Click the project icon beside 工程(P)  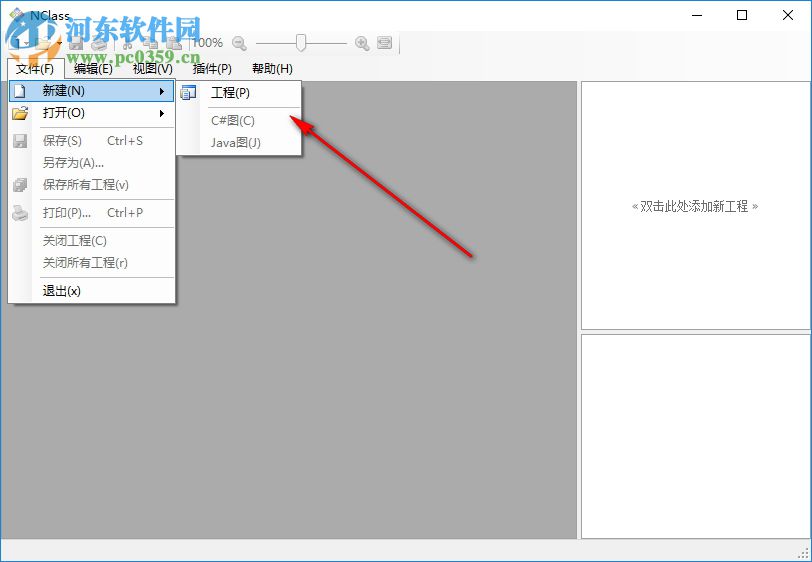[x=188, y=93]
